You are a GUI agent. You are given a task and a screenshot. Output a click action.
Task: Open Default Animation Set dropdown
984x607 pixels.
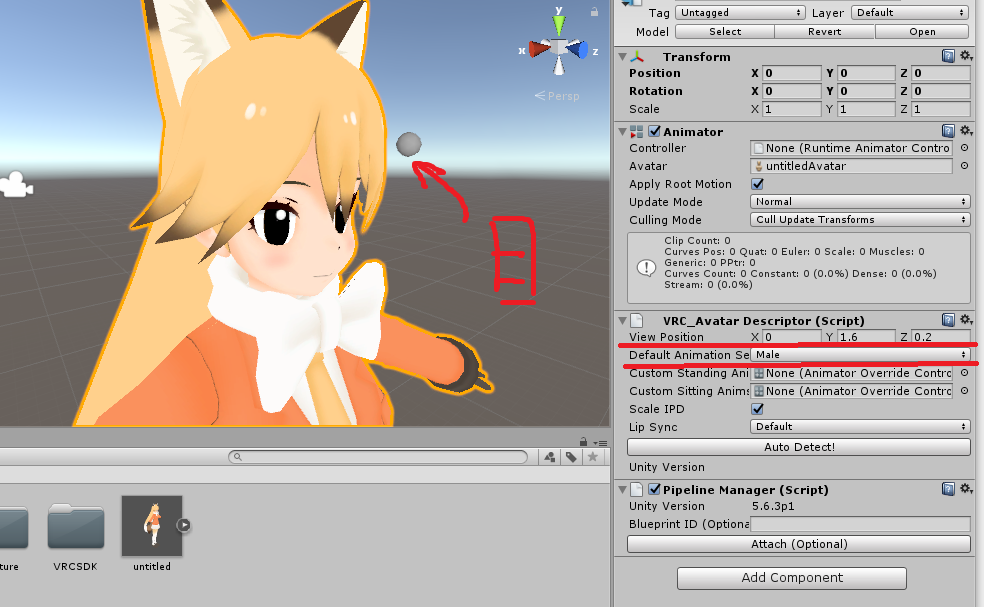[x=860, y=355]
